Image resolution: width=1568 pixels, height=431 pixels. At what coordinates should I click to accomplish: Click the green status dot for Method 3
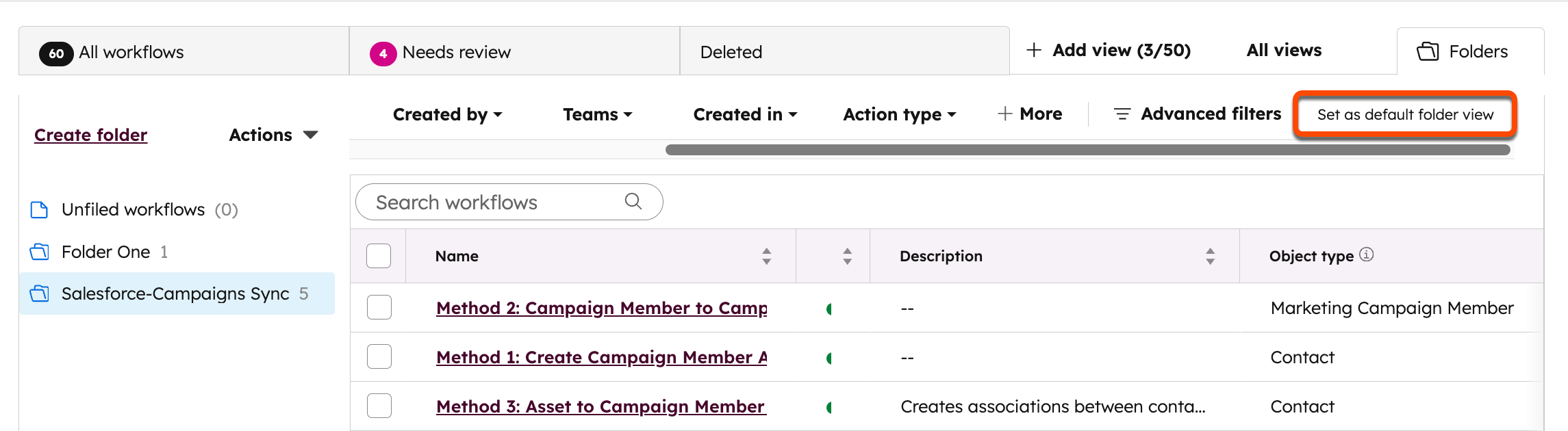829,407
